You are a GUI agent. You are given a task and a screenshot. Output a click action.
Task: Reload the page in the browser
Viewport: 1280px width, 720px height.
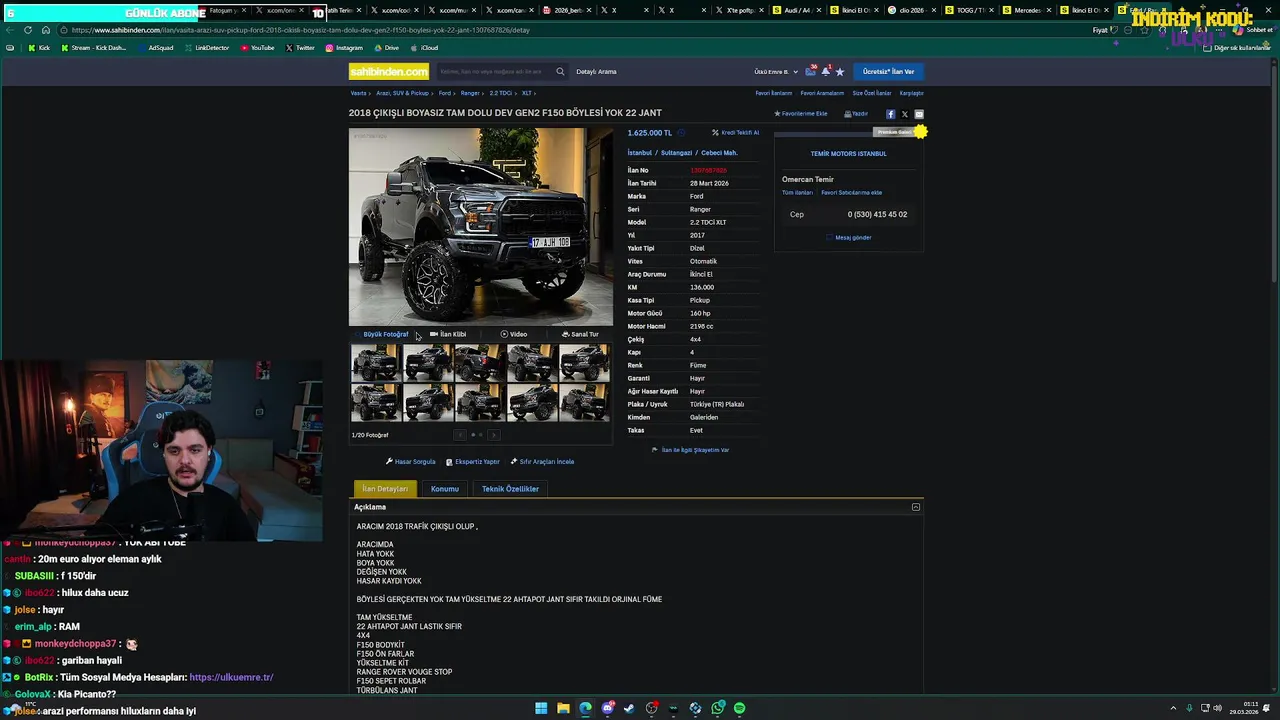(28, 30)
